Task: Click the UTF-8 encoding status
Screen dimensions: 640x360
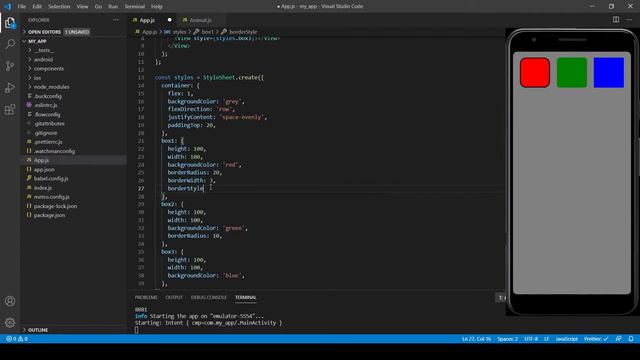Action: click(x=531, y=339)
